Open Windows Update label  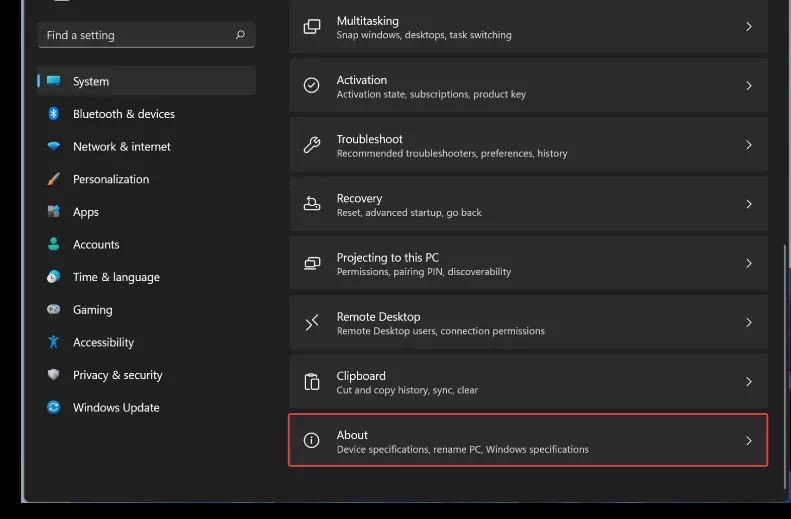coord(116,408)
